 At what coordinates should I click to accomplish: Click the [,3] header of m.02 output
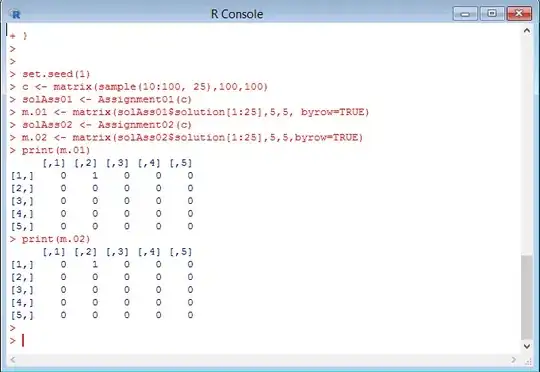point(117,252)
